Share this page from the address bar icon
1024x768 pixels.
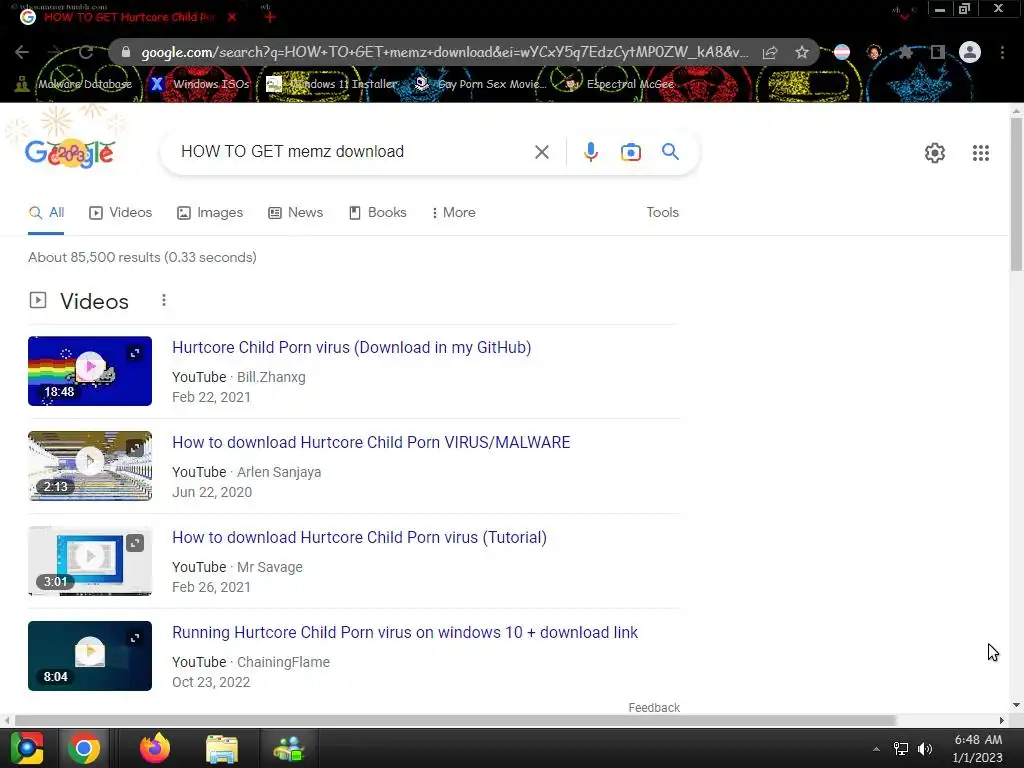[770, 52]
